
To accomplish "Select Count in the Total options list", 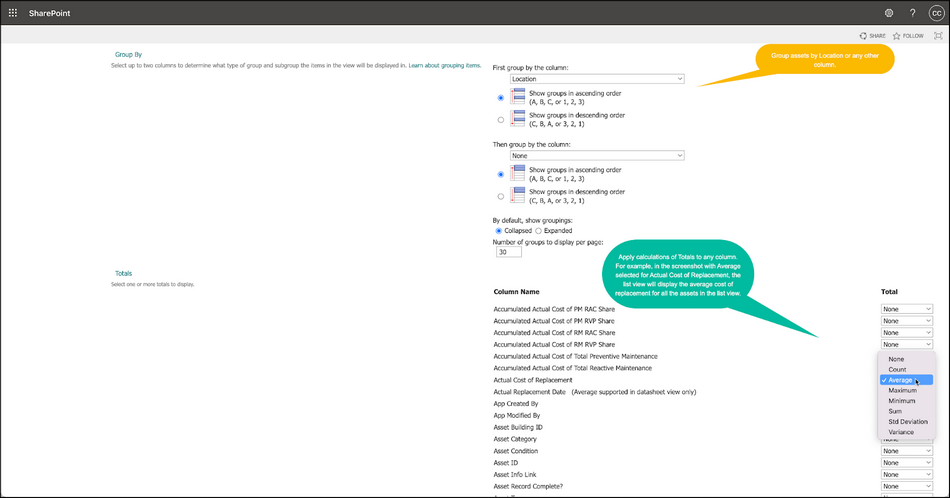I will click(906, 370).
